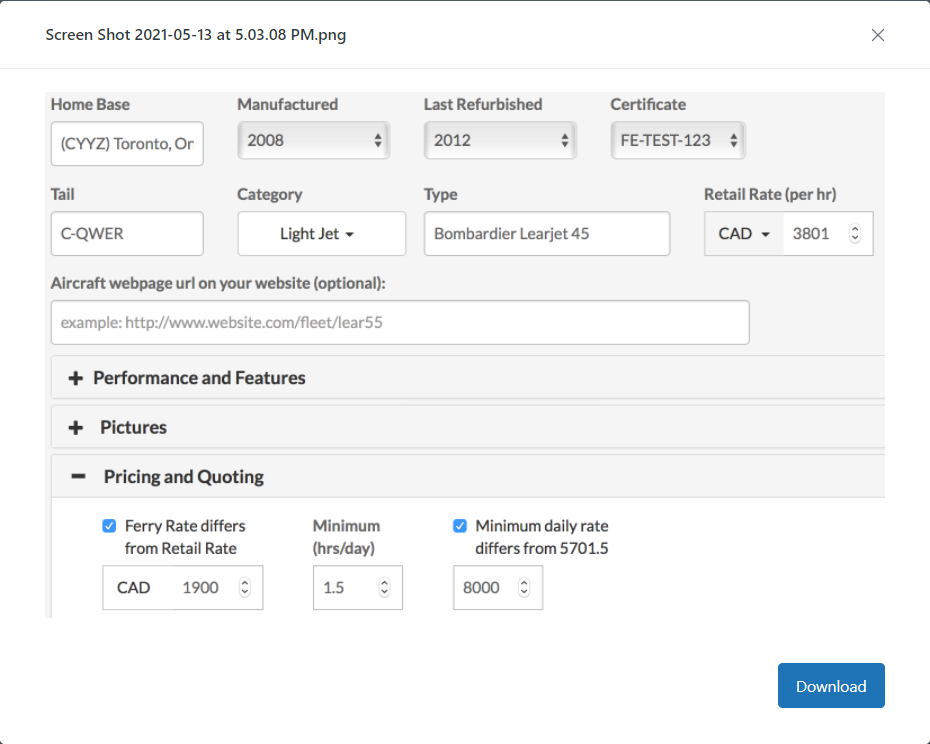
Task: Click the Home Base input field
Action: pyautogui.click(x=127, y=144)
